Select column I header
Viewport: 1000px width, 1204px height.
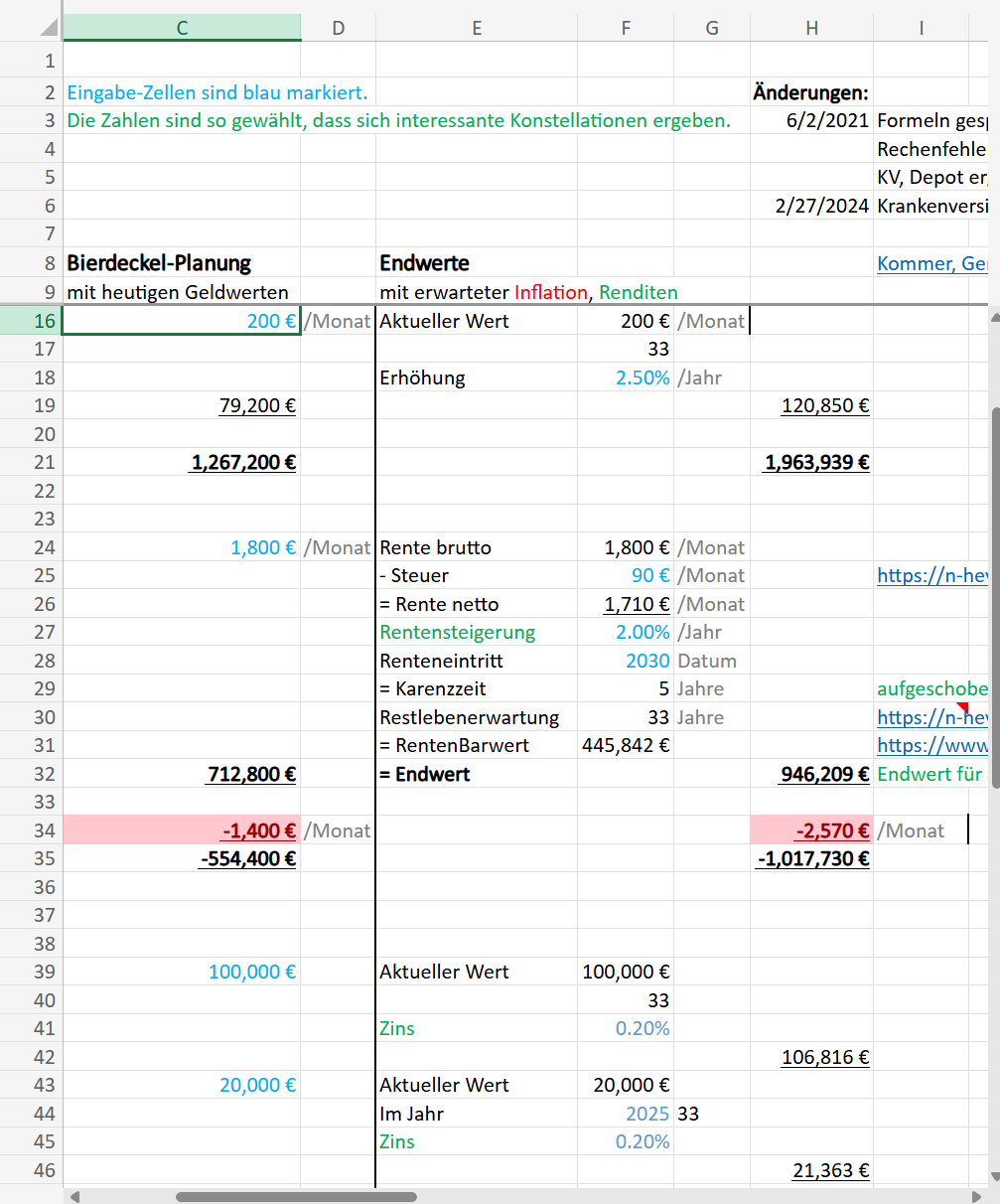coord(922,28)
